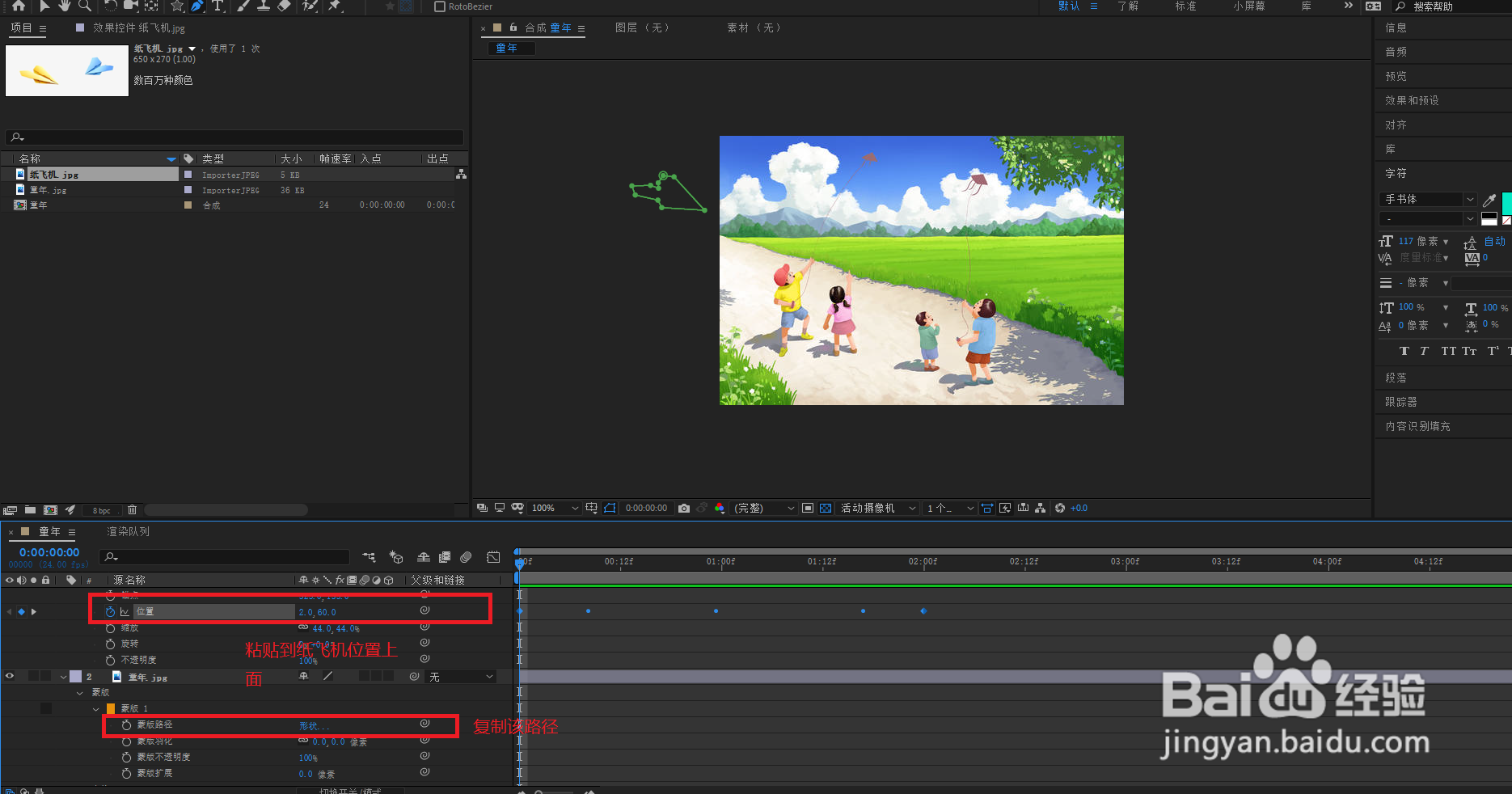
Task: Click the Draft 3D icon in timeline
Action: pos(396,557)
